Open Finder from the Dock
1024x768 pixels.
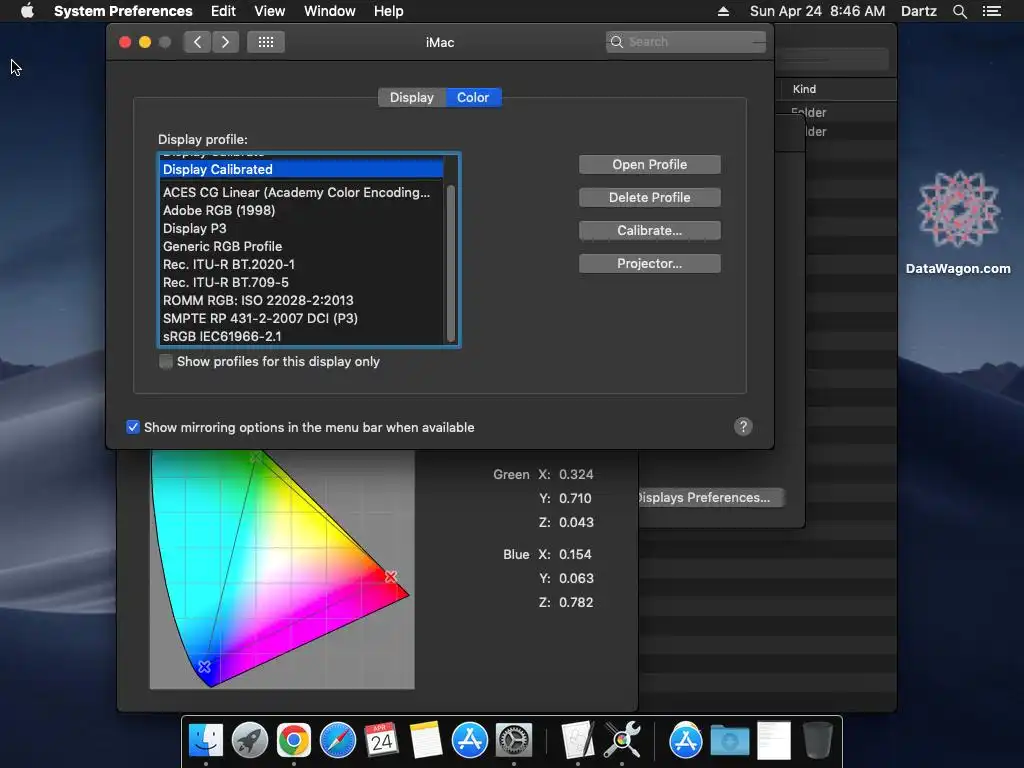pyautogui.click(x=206, y=740)
